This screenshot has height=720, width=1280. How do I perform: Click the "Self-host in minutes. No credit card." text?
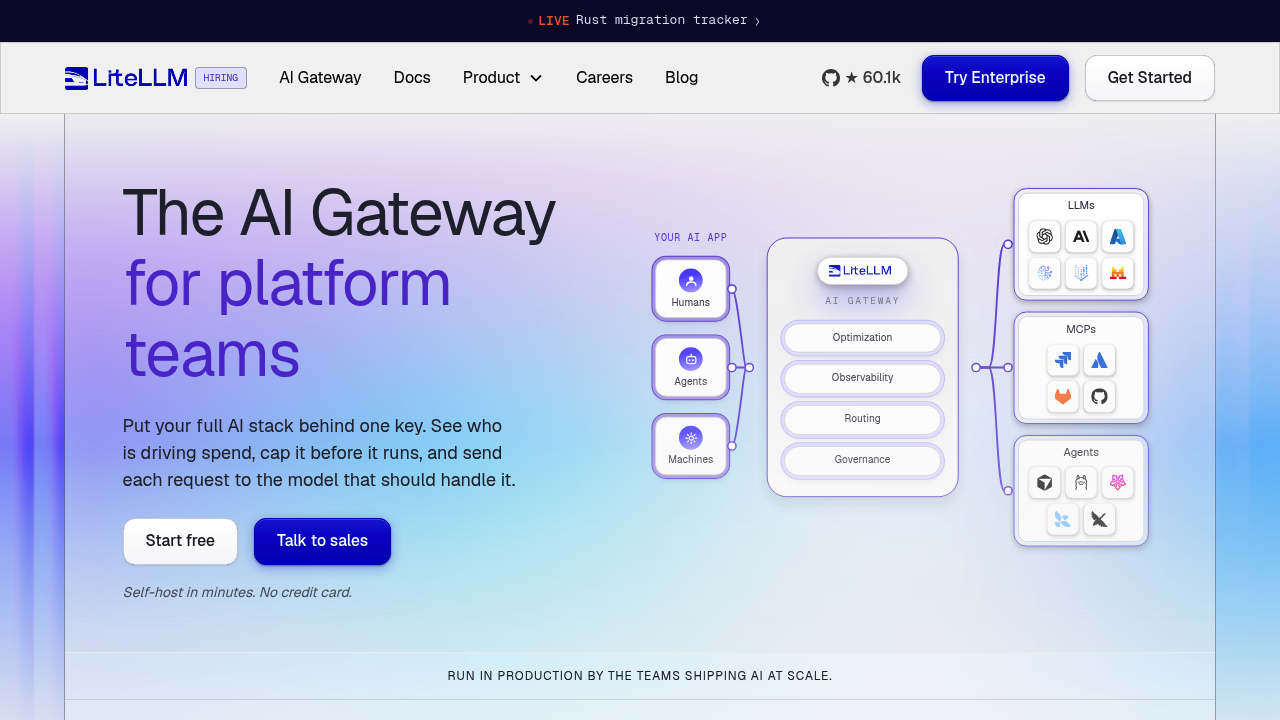coord(237,592)
